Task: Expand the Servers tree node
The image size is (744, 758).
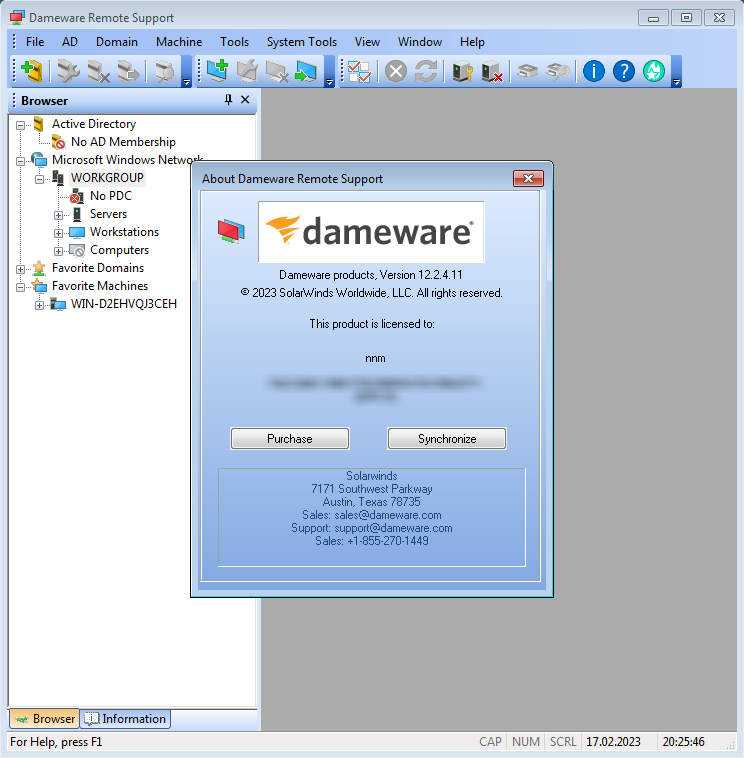Action: pos(59,215)
